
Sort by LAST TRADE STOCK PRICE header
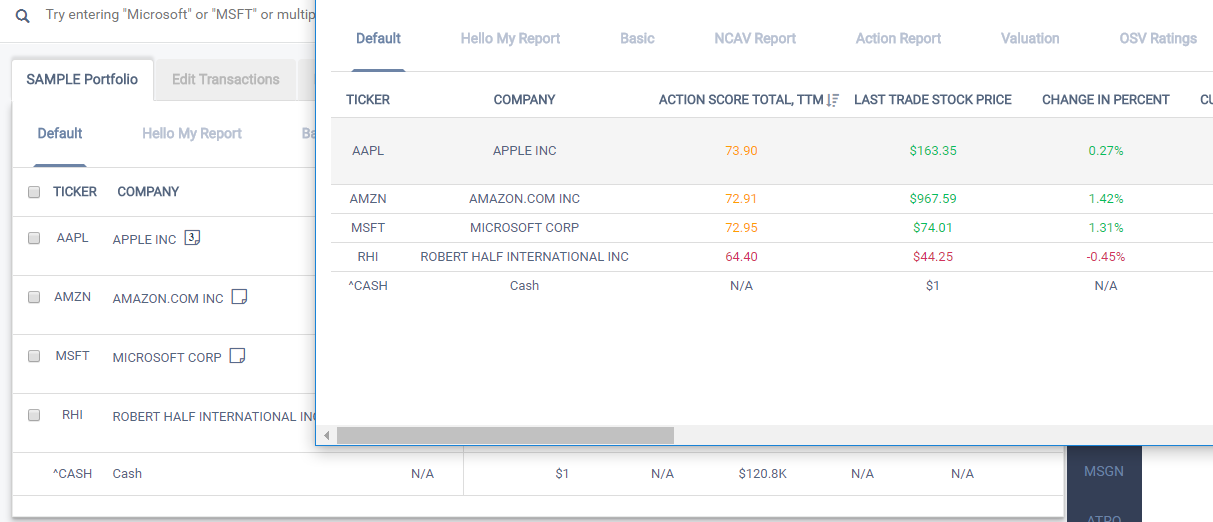pyautogui.click(x=933, y=100)
